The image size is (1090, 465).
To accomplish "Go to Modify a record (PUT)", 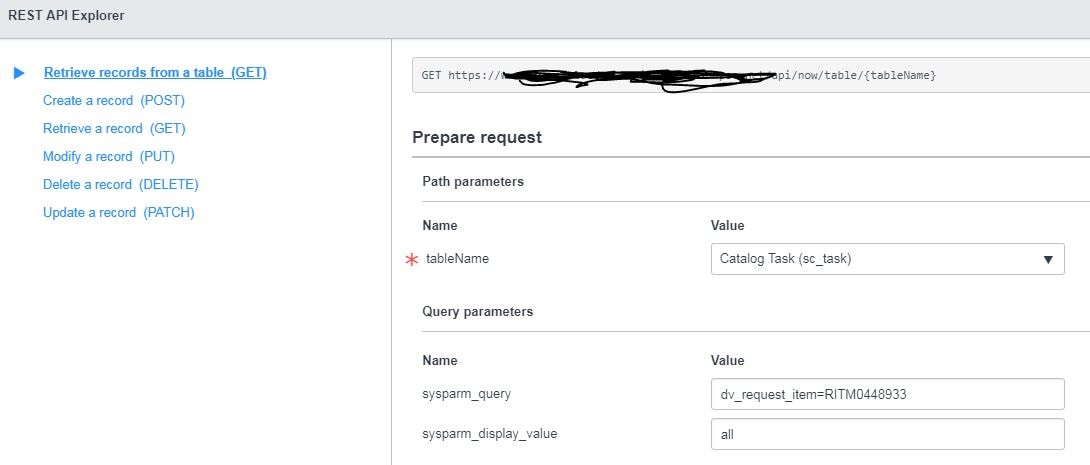I will coord(109,157).
